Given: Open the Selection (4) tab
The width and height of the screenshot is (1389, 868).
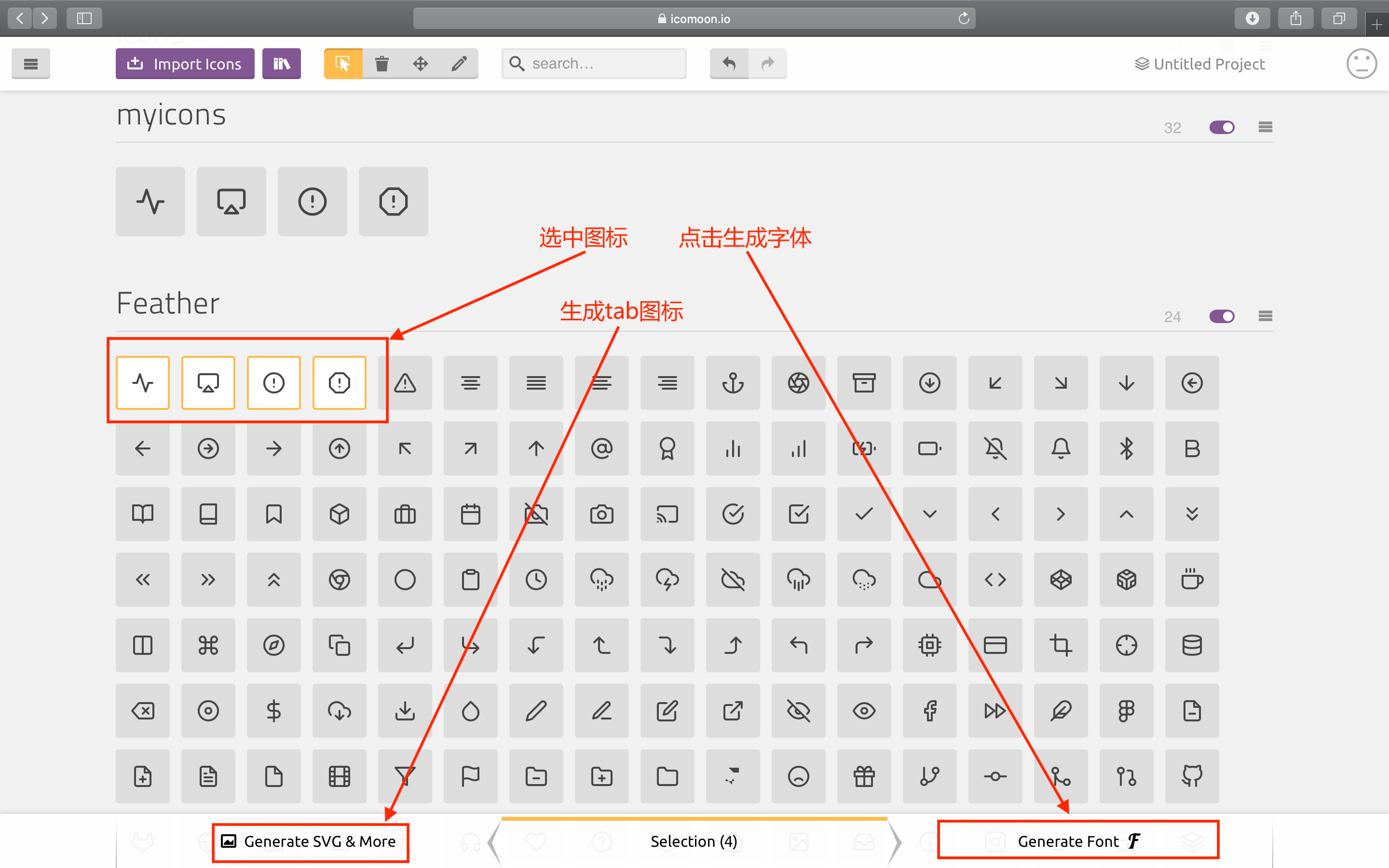Looking at the screenshot, I should (694, 841).
